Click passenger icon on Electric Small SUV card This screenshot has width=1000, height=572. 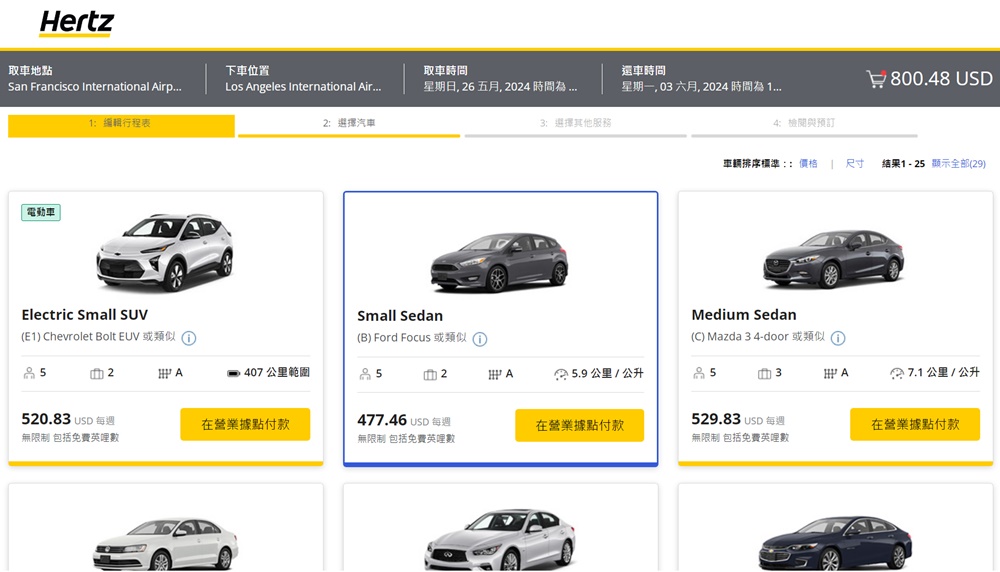point(29,373)
